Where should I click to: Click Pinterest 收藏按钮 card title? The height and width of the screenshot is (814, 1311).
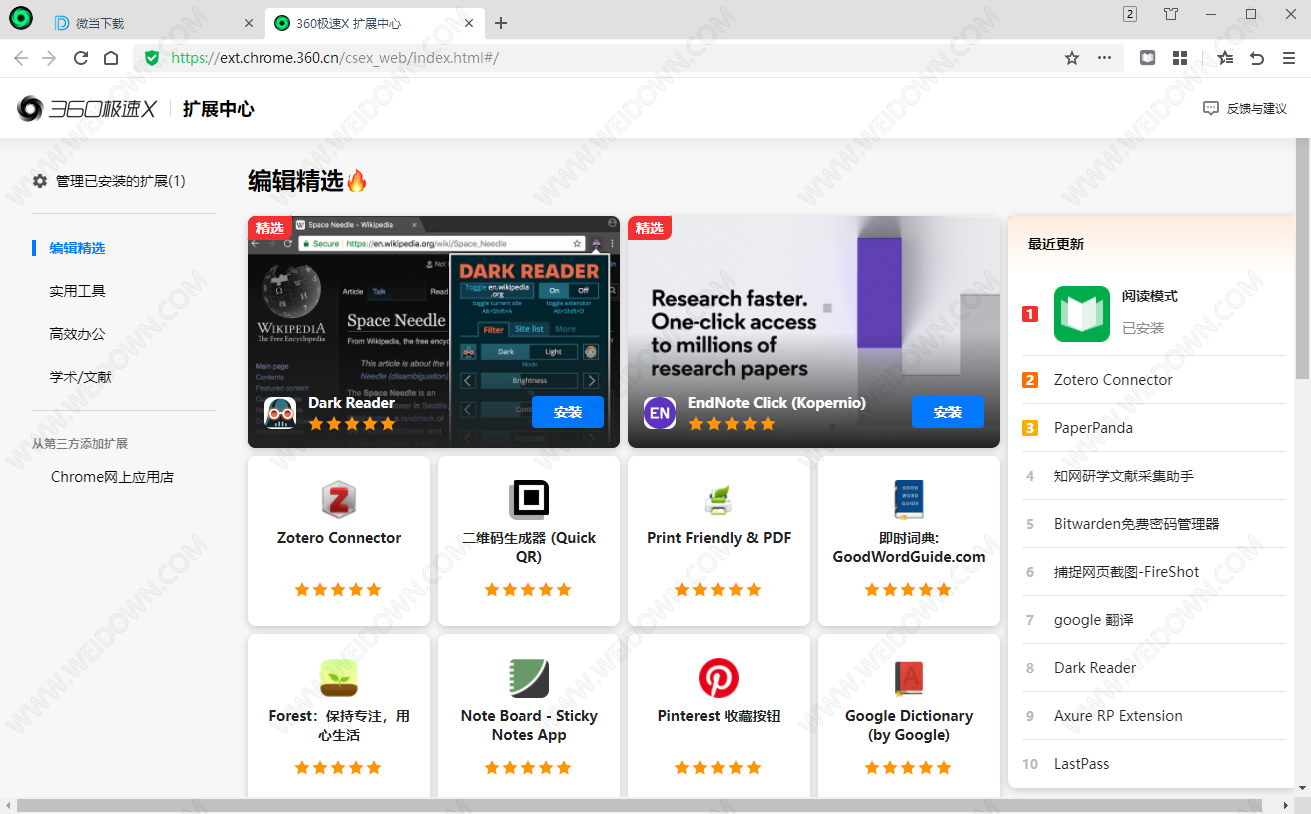click(719, 716)
